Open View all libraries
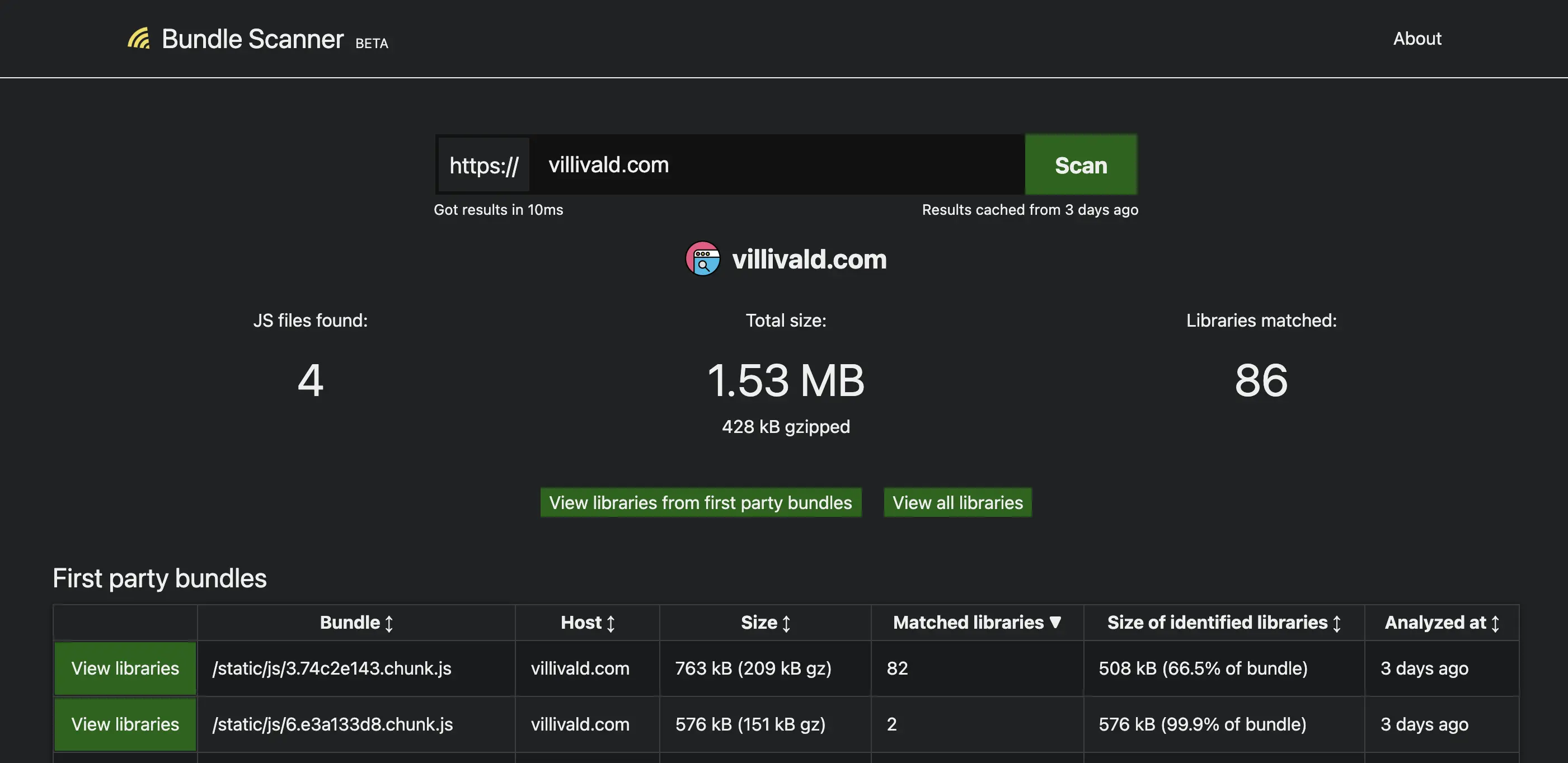 point(957,502)
